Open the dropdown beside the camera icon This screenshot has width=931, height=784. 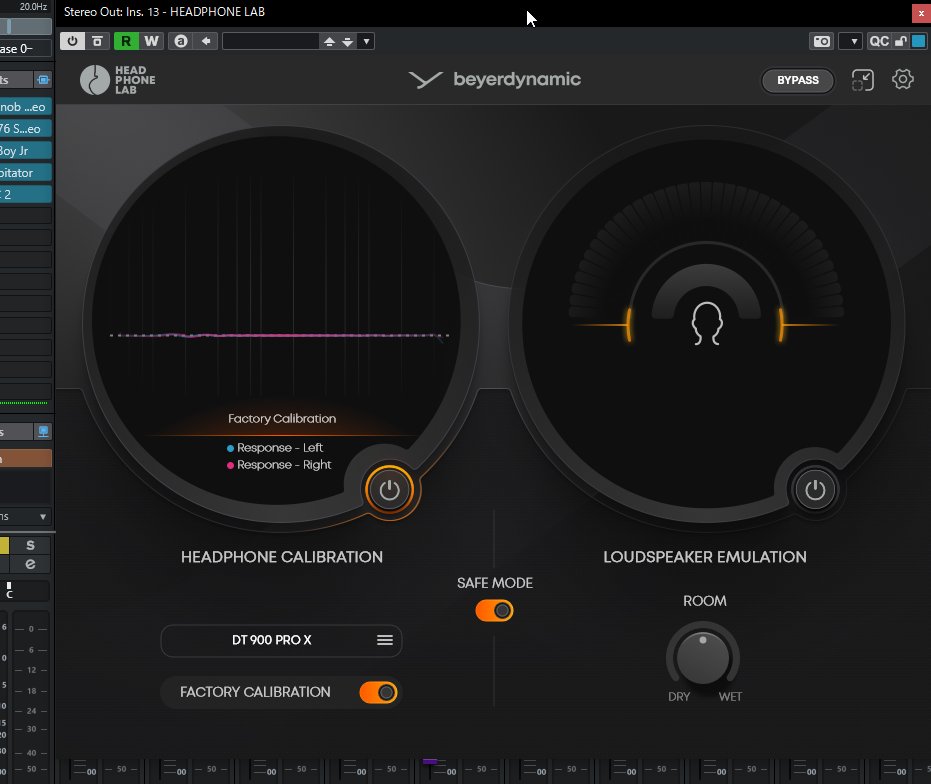853,41
